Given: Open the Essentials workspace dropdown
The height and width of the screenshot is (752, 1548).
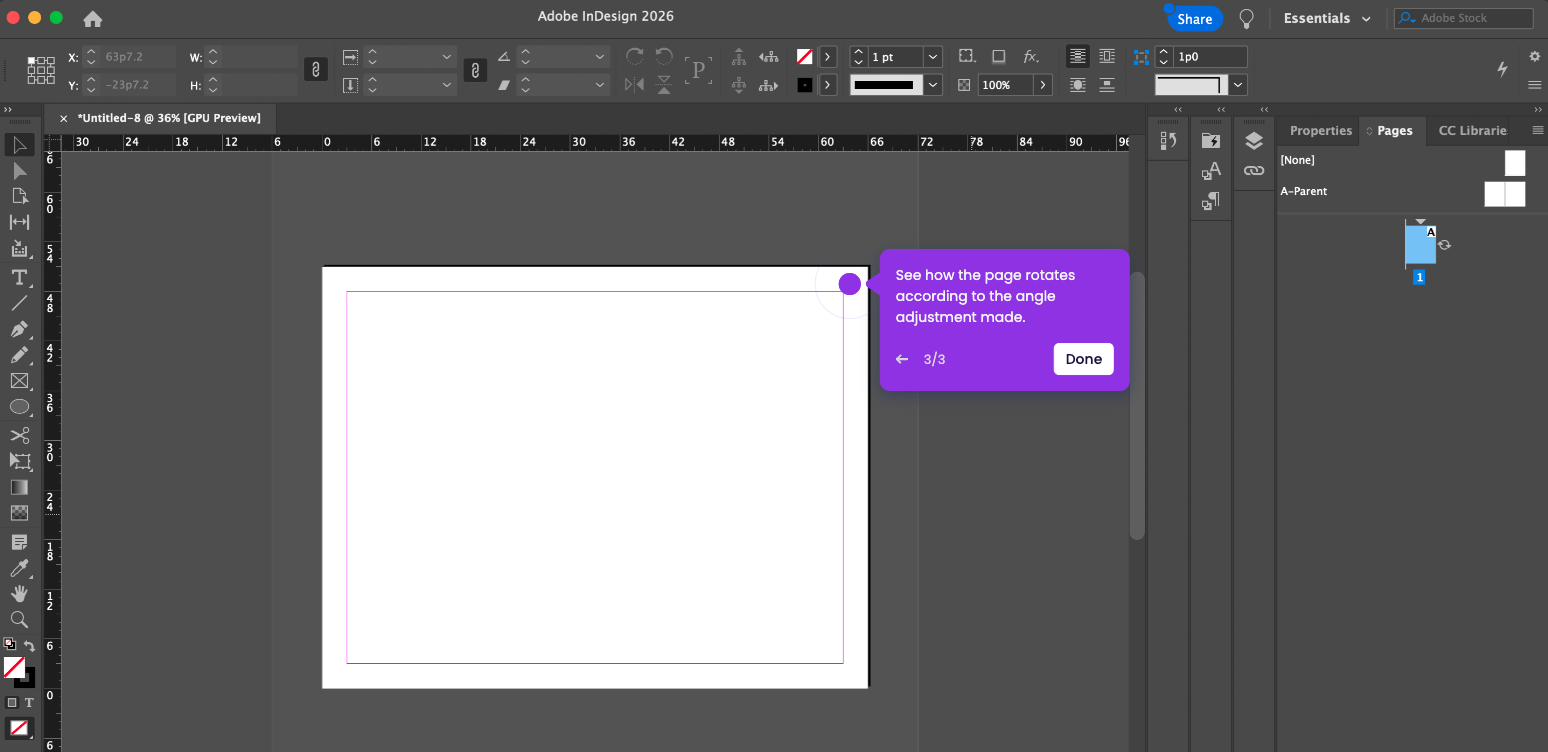Looking at the screenshot, I should tap(1327, 18).
